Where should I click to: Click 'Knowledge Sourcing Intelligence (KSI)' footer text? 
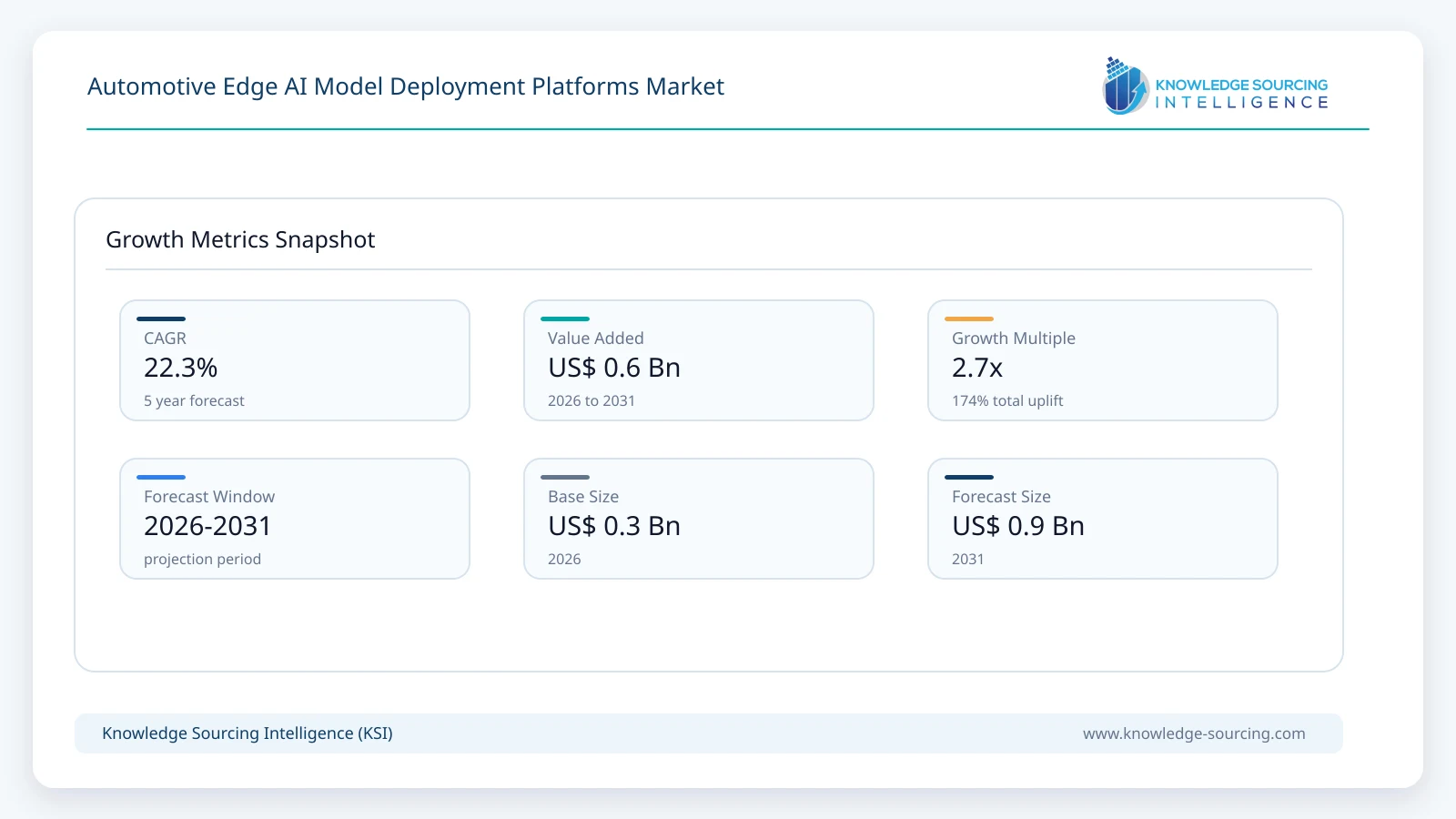click(x=248, y=733)
